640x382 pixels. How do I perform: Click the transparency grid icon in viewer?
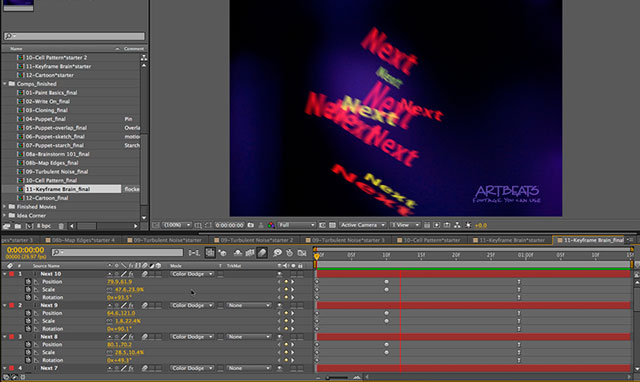333,225
